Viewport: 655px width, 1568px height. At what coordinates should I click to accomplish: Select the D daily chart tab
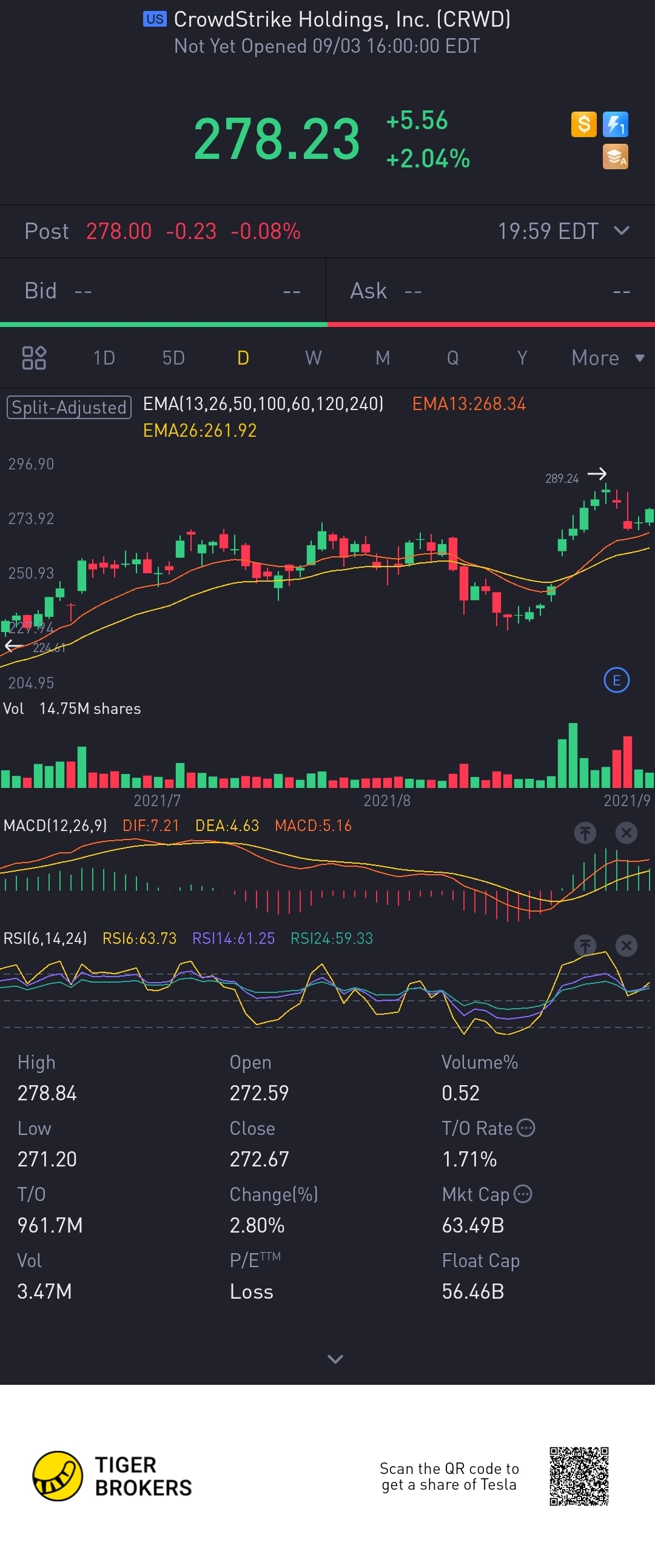pos(243,358)
